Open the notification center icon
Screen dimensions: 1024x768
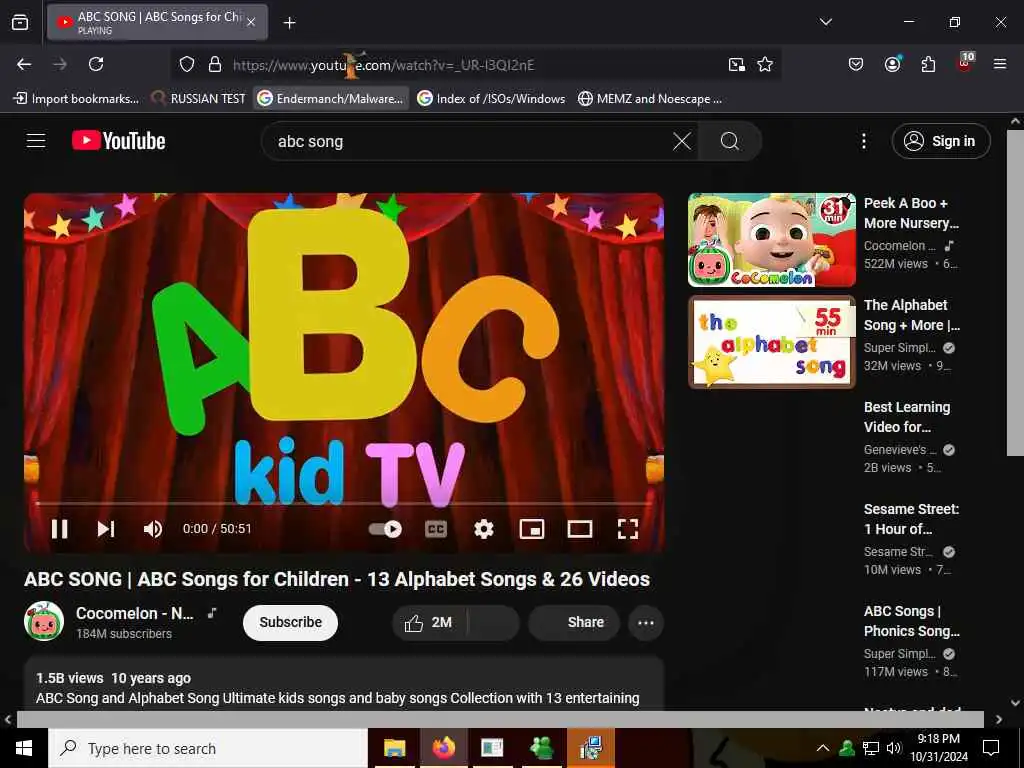[991, 748]
